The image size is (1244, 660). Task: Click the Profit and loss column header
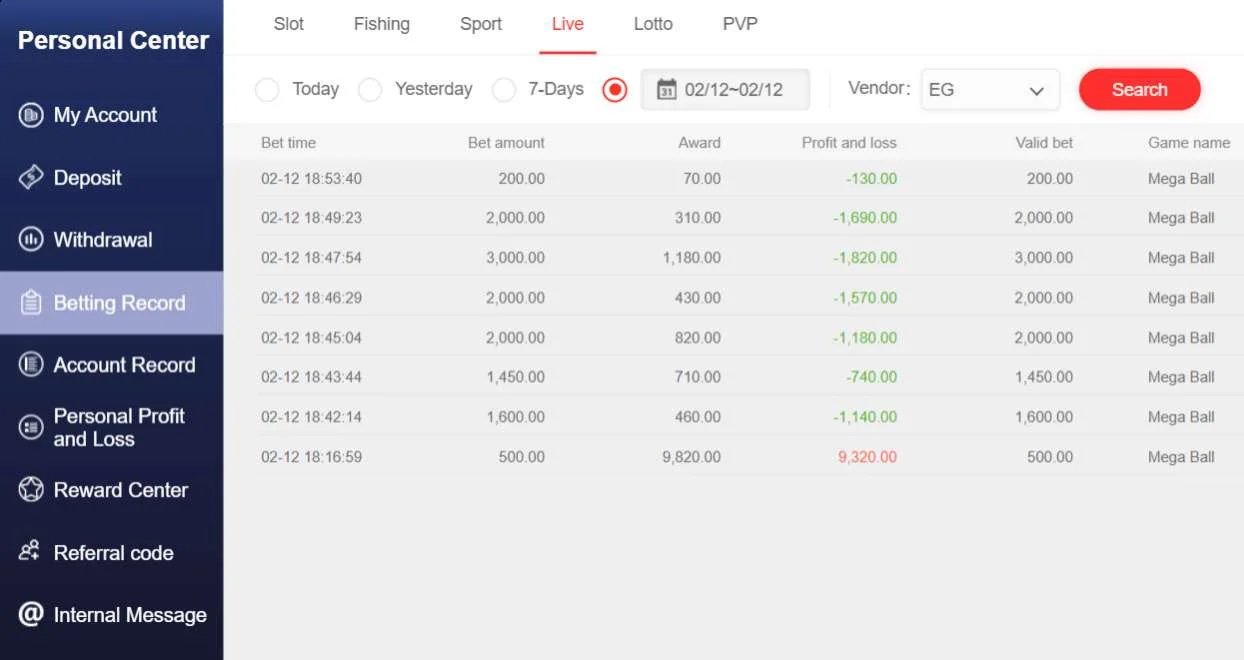coord(849,143)
